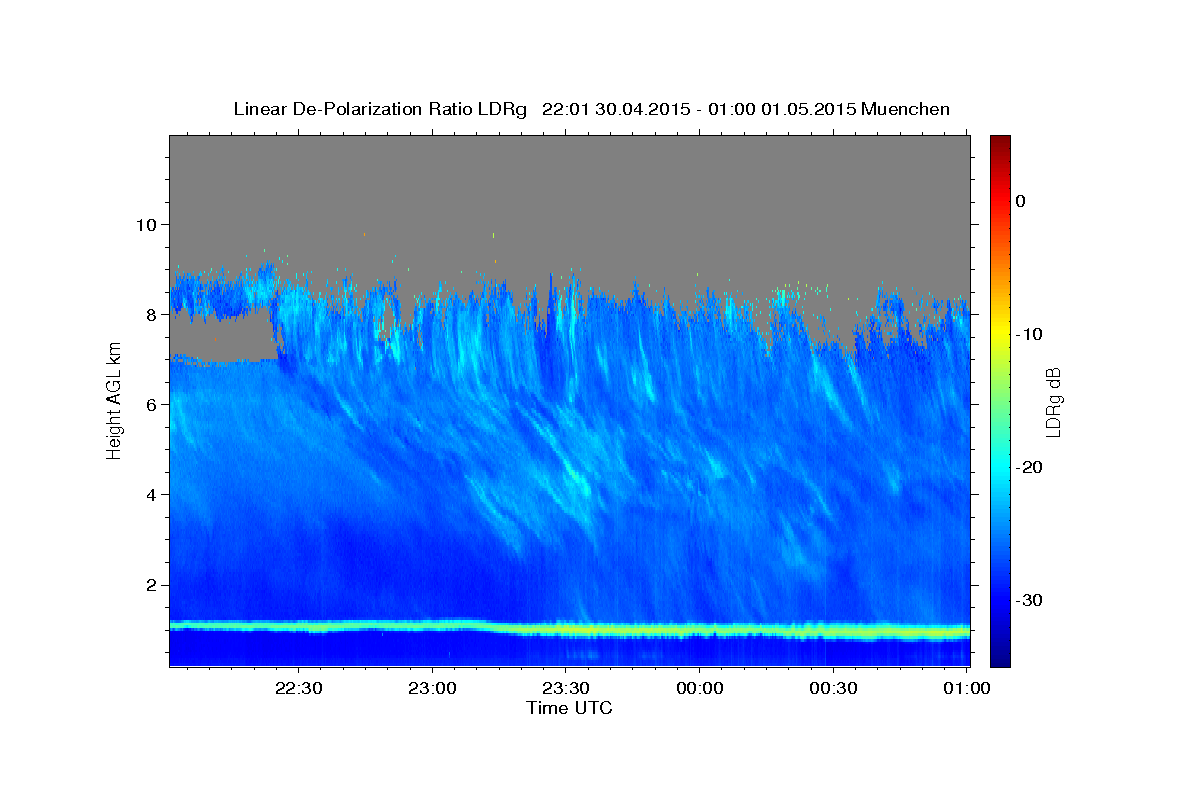Click the colorbar '0' label
This screenshot has width=1200, height=800.
(x=1020, y=201)
